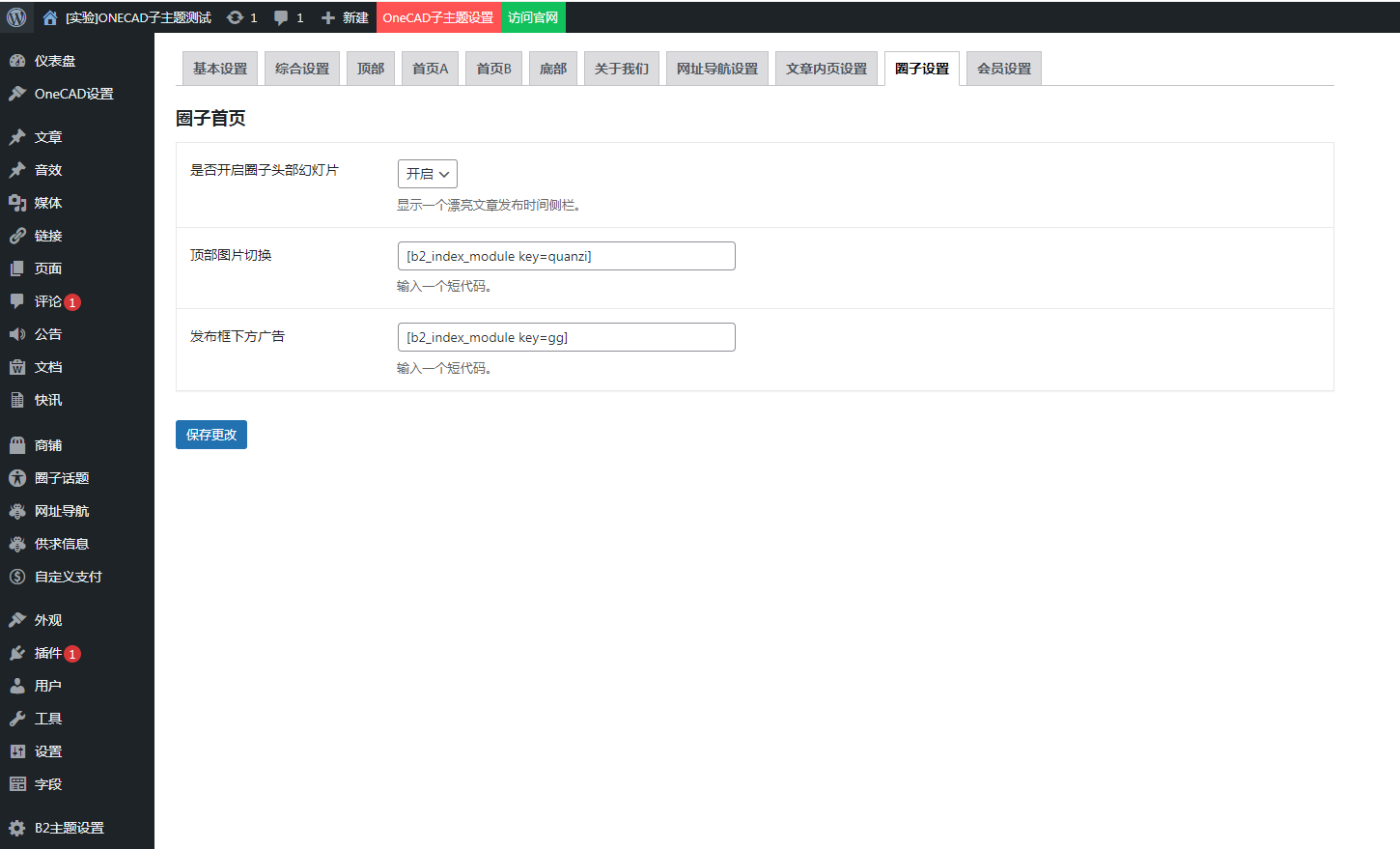Screen dimensions: 1400x849
Task: Open the 首页A tab
Action: pyautogui.click(x=431, y=69)
